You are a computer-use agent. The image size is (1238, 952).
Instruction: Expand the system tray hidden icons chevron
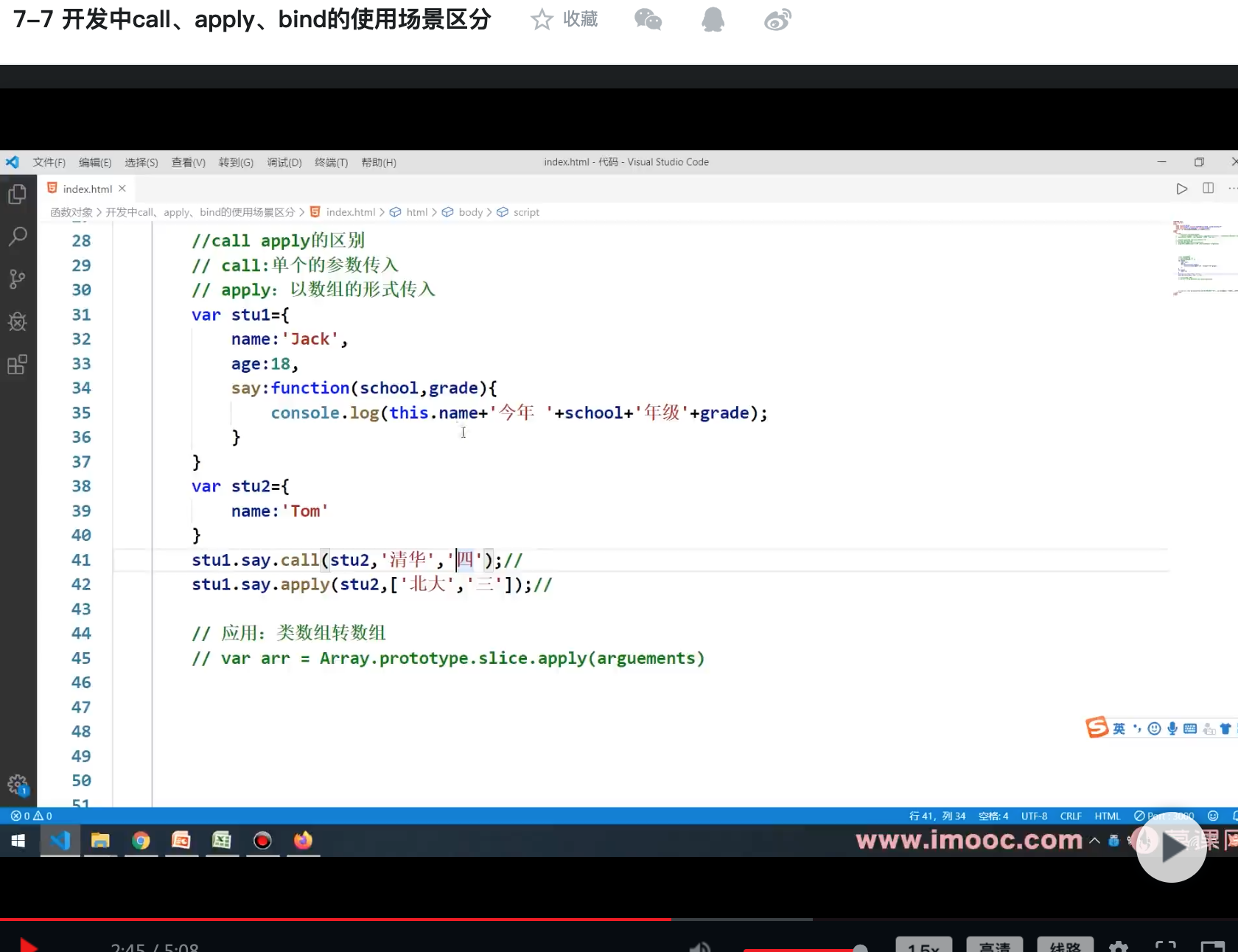1094,841
